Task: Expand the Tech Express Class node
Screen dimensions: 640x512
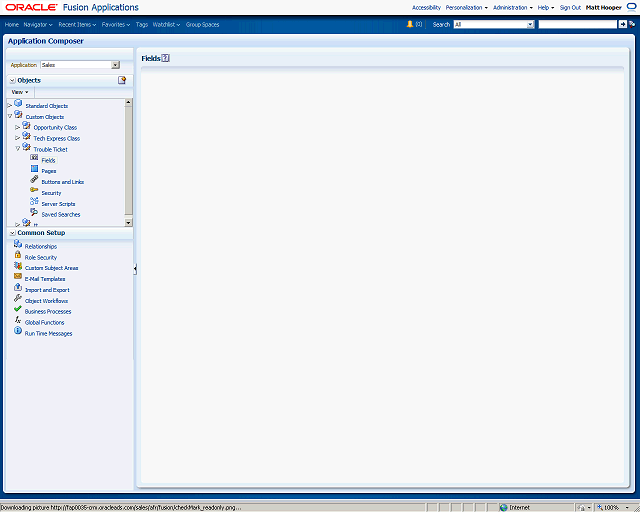Action: [x=18, y=138]
